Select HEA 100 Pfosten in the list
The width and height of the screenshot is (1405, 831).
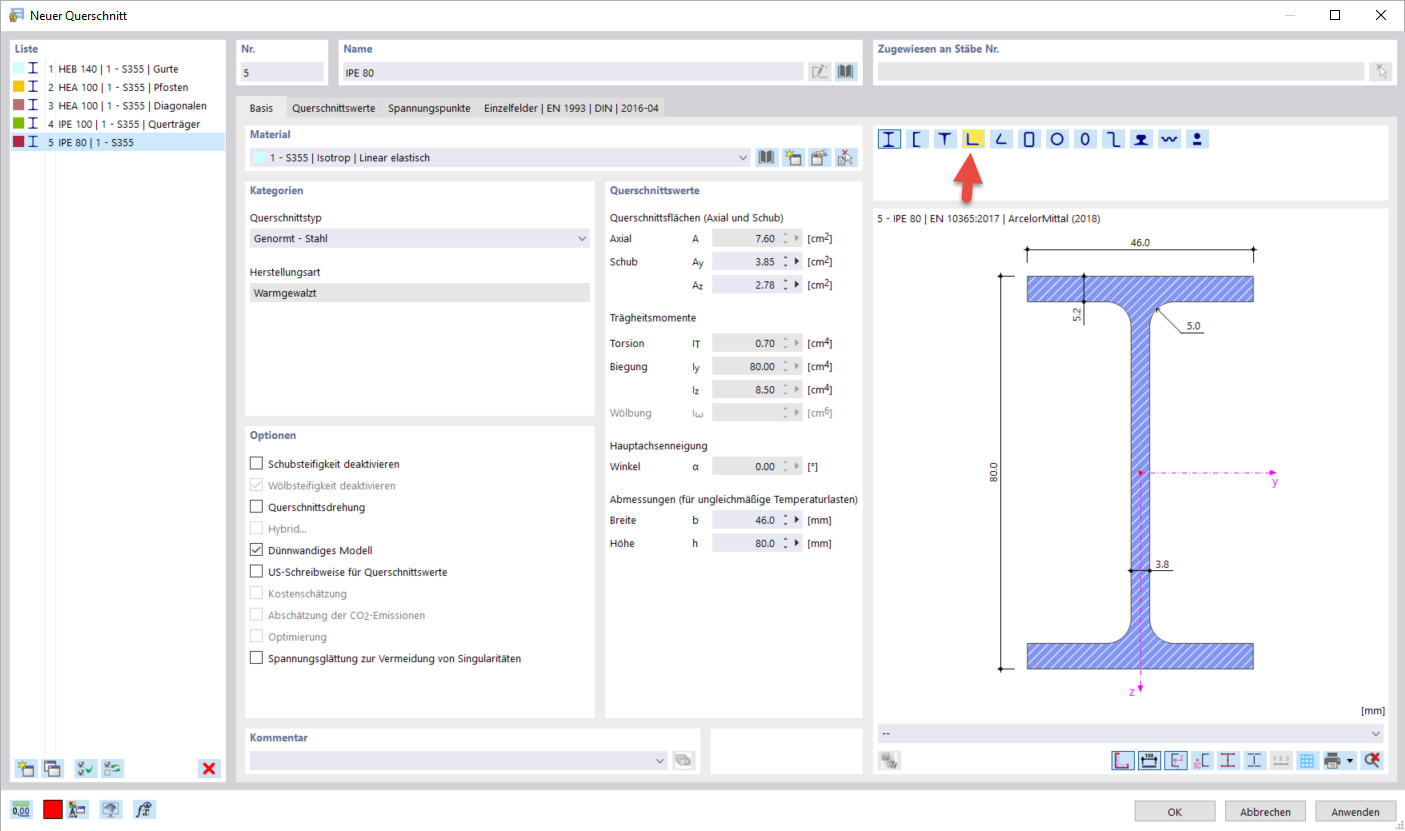point(118,87)
